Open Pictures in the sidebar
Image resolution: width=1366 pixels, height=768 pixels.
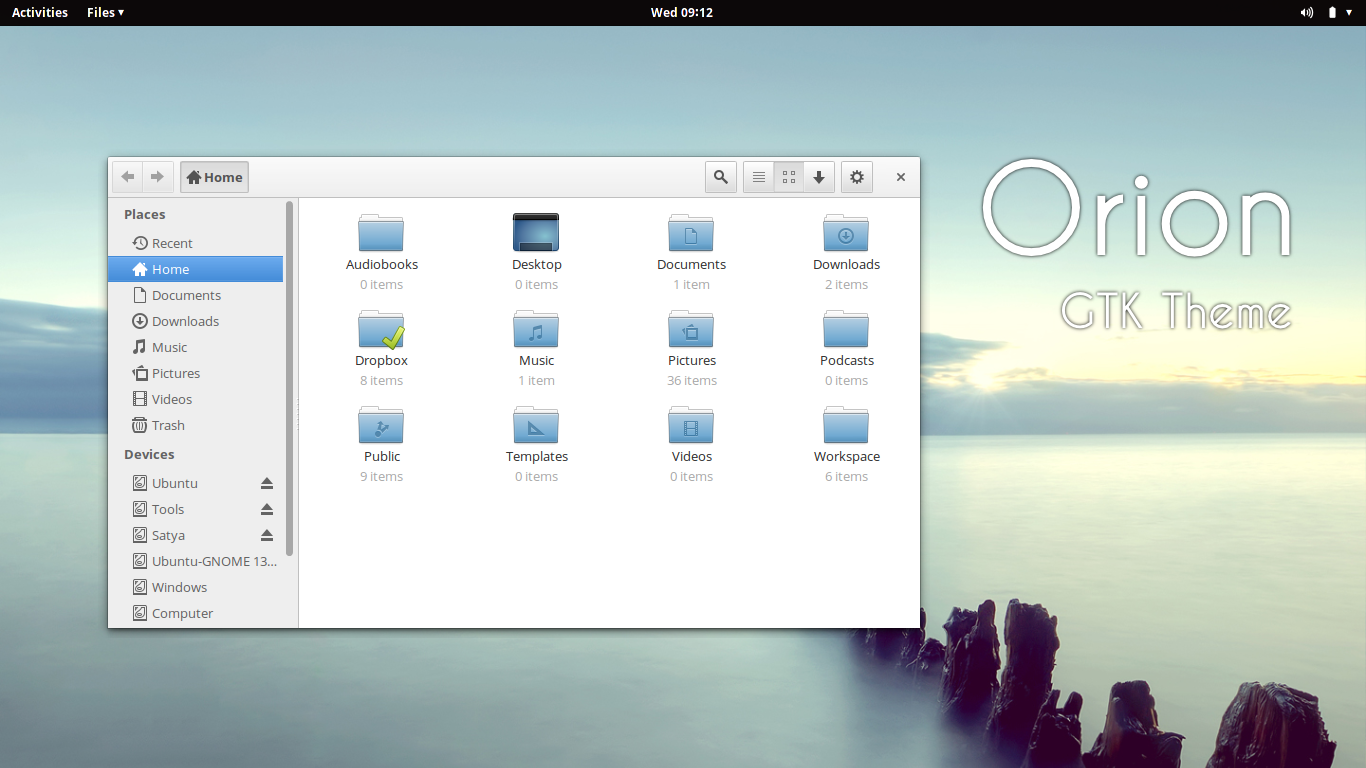pos(196,373)
